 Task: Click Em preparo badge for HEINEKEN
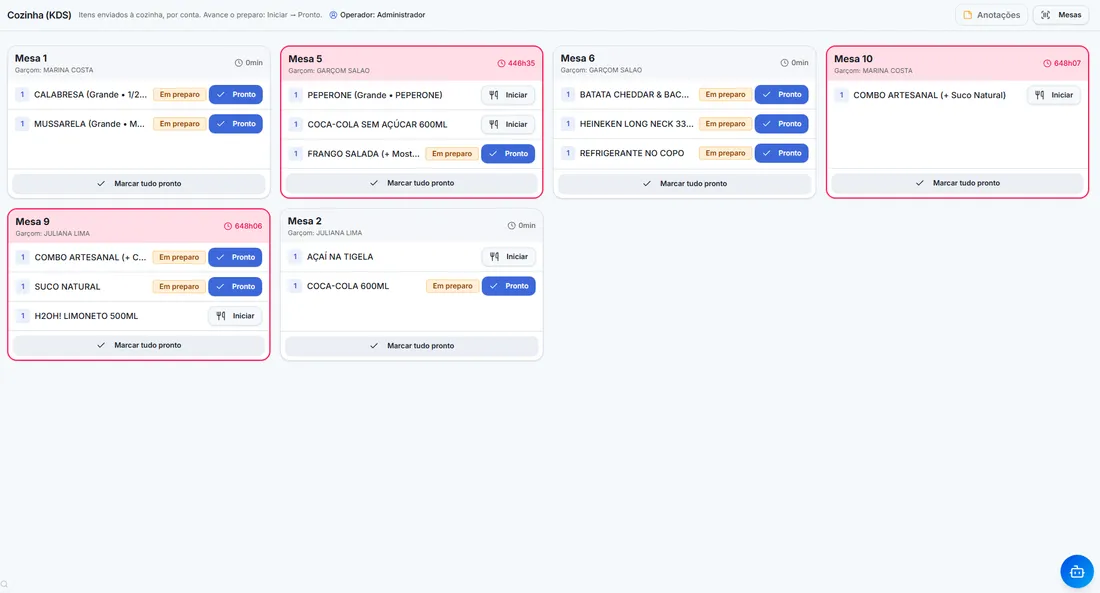coord(725,124)
